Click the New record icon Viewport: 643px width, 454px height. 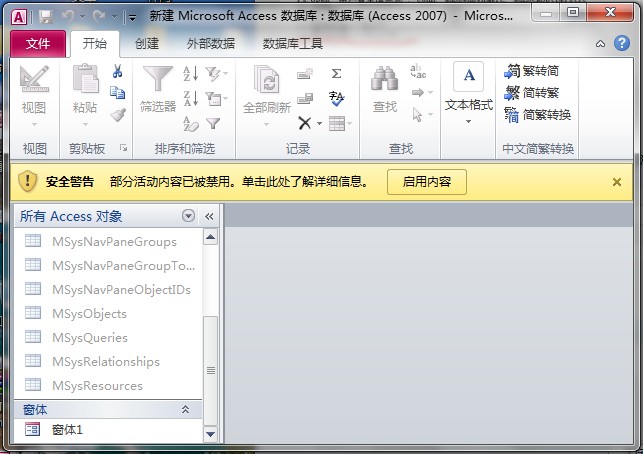305,74
